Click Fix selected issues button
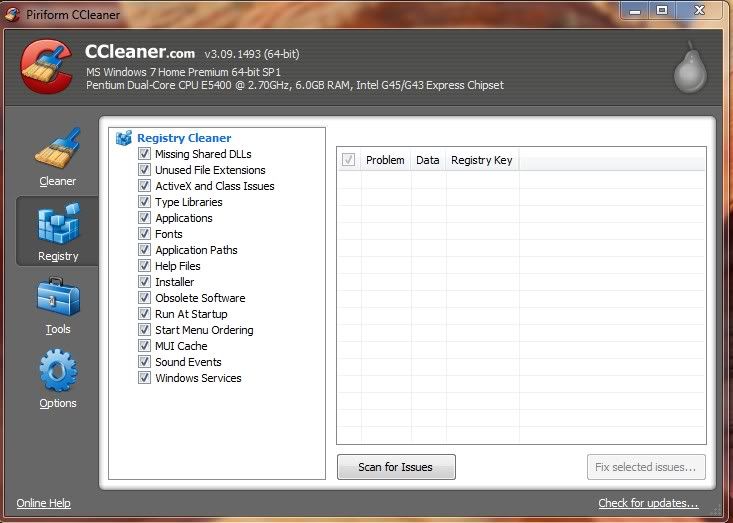 coord(646,467)
